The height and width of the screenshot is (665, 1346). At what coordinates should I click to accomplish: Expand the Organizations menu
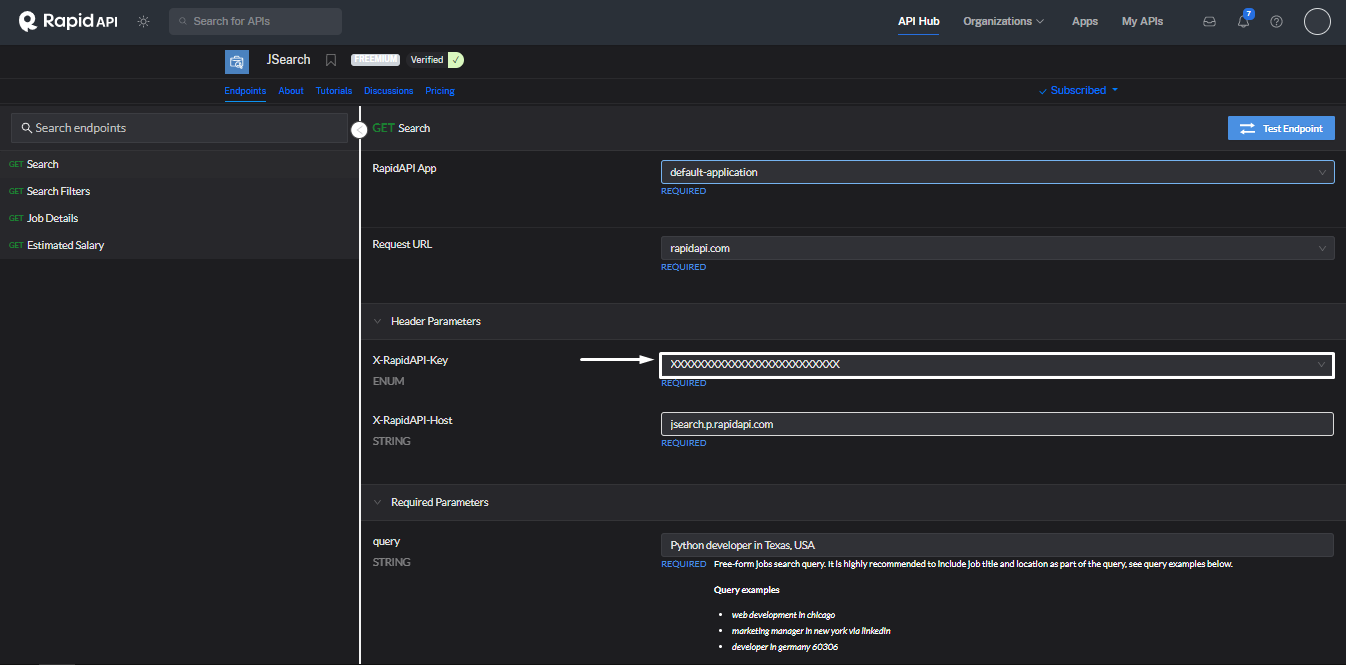pyautogui.click(x=1003, y=21)
